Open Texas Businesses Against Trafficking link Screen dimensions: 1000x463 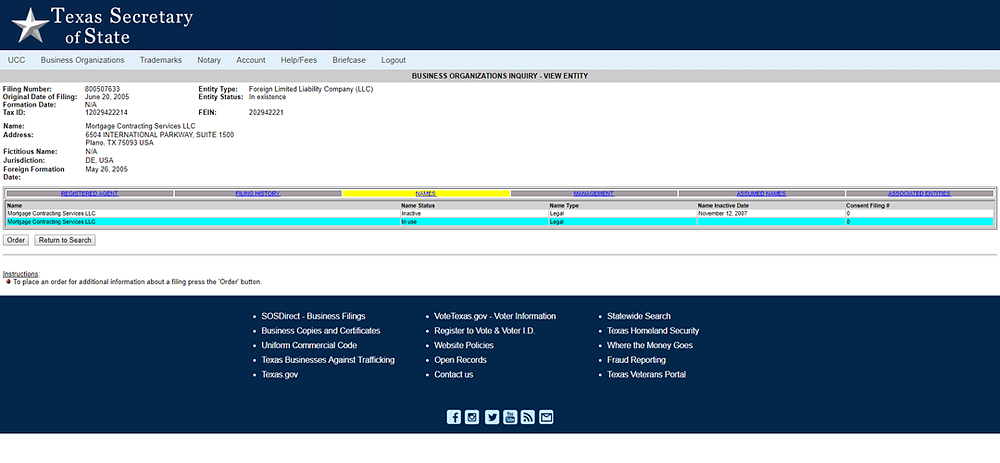coord(328,360)
